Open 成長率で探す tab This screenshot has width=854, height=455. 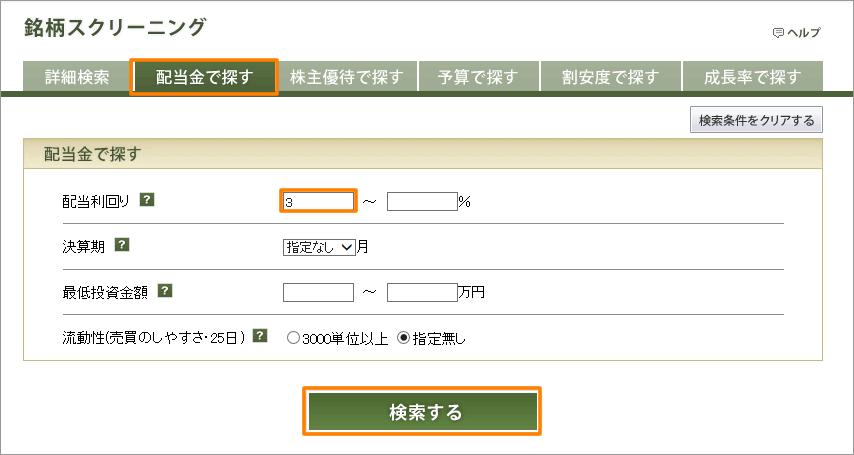click(752, 77)
